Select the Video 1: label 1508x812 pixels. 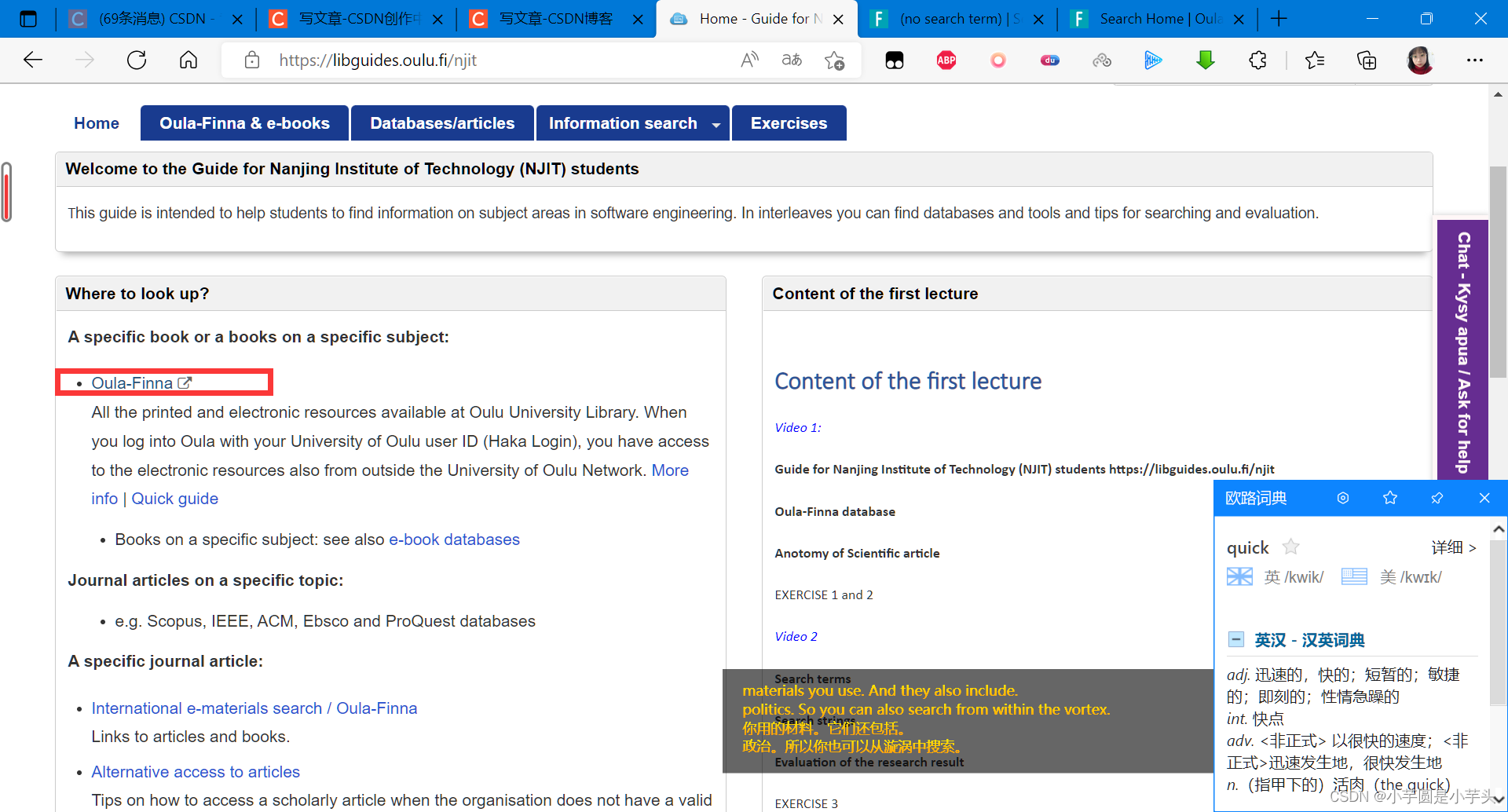coord(798,427)
